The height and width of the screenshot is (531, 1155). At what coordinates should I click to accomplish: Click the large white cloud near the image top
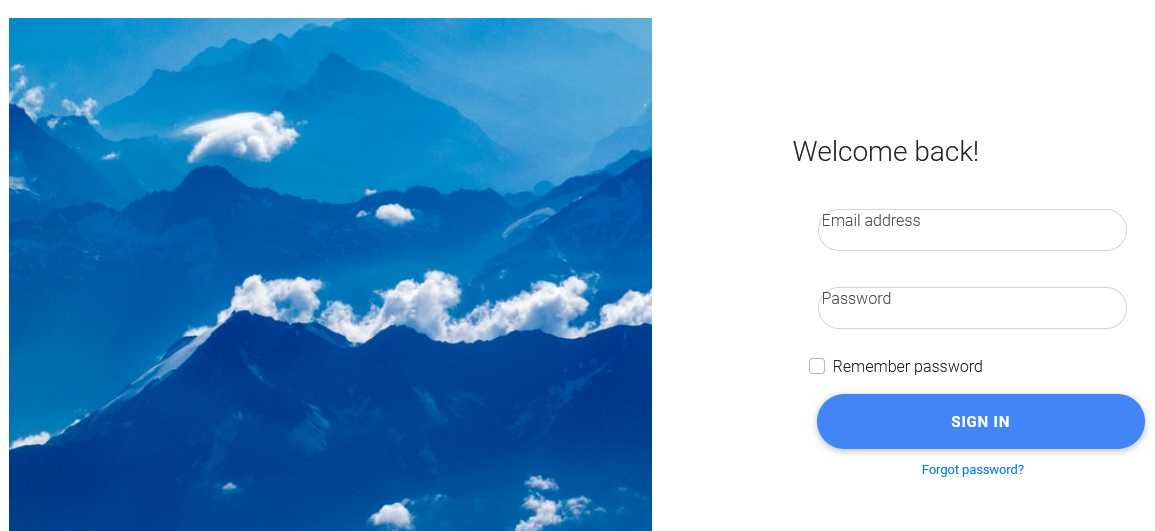(241, 136)
